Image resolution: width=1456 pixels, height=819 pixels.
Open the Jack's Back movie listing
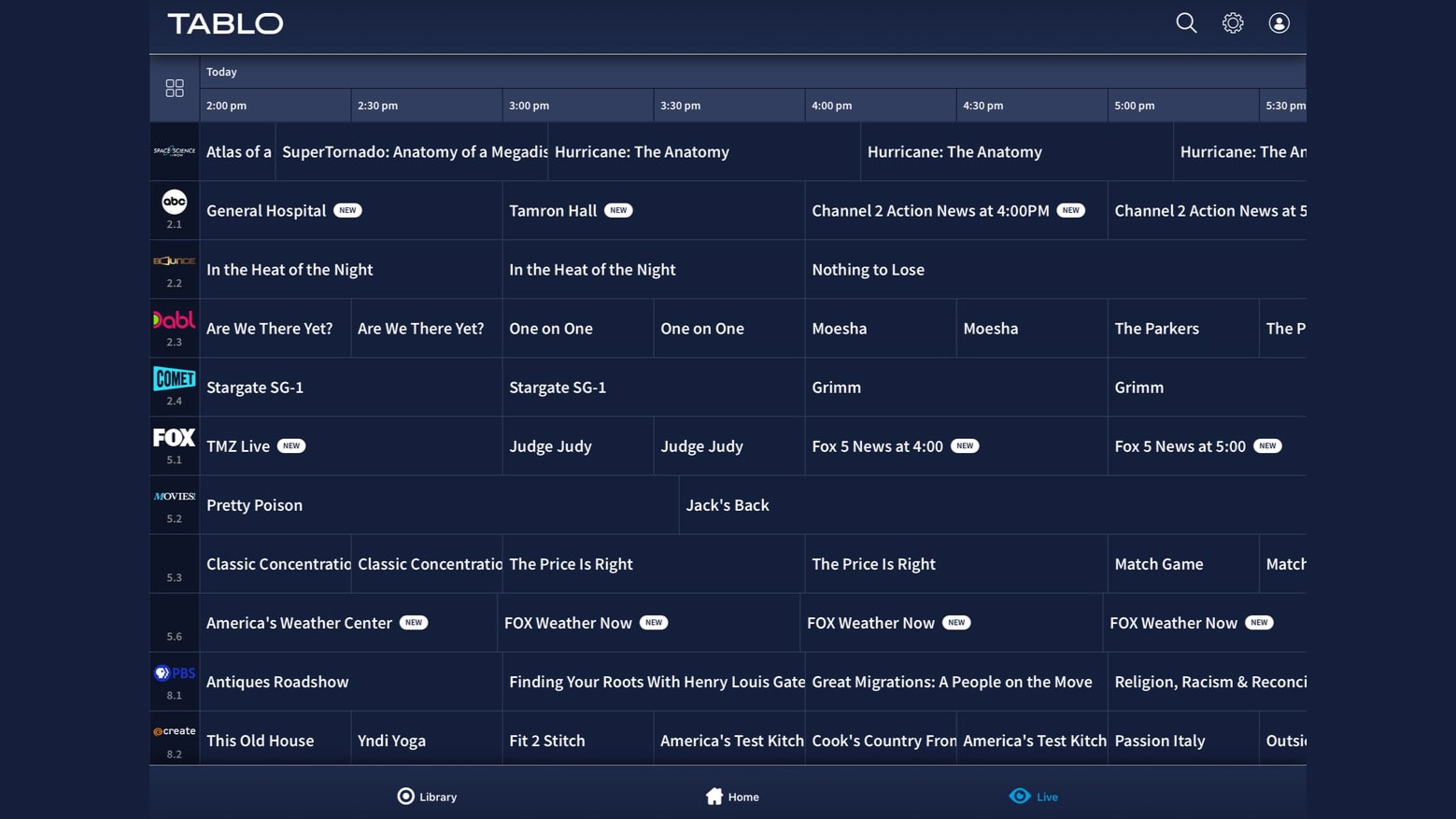[x=728, y=505]
